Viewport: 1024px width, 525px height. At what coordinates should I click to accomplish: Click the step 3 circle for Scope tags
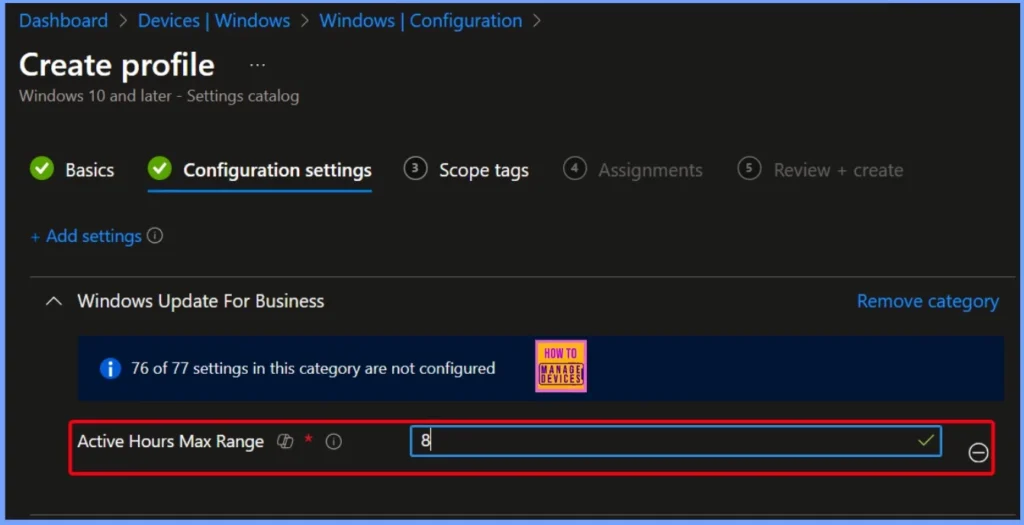click(x=415, y=168)
